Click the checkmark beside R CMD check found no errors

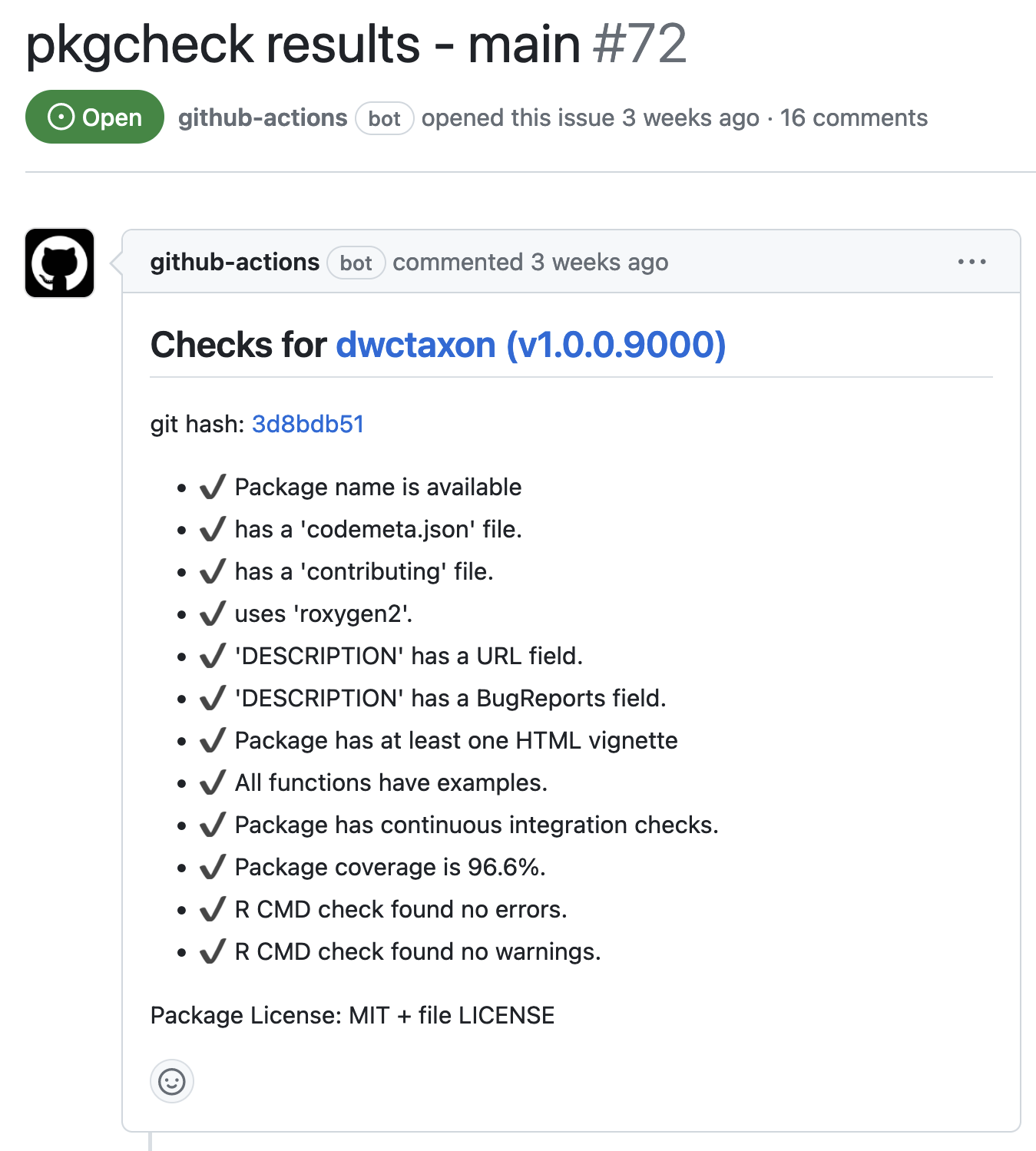tap(212, 908)
